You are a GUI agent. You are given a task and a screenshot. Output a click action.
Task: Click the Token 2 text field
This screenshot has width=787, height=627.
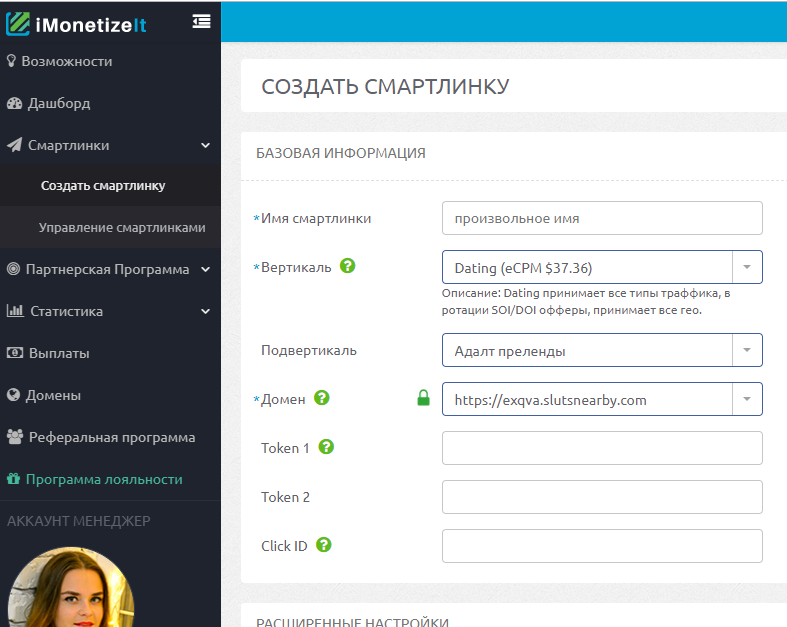[601, 497]
